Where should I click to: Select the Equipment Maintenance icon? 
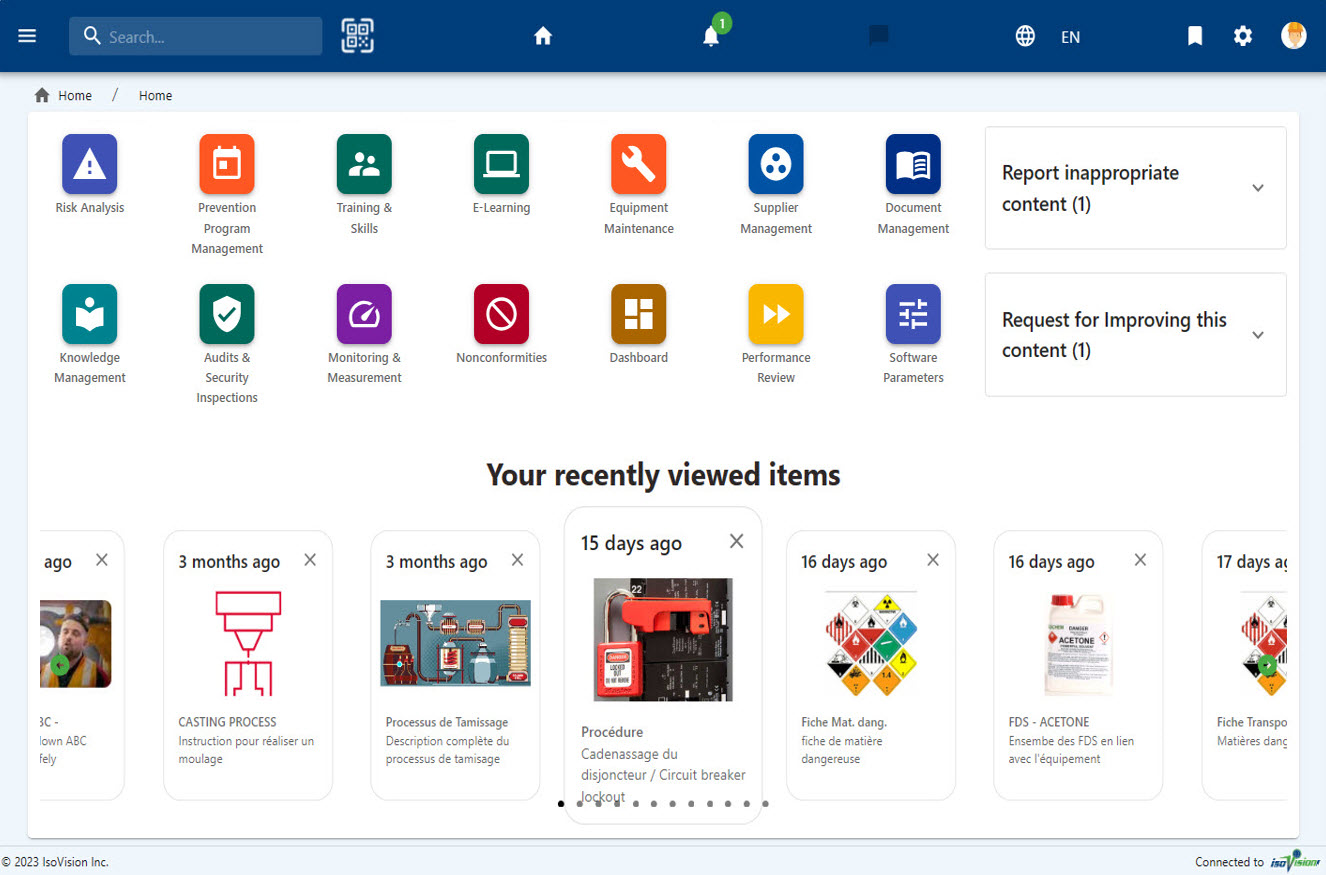tap(638, 163)
